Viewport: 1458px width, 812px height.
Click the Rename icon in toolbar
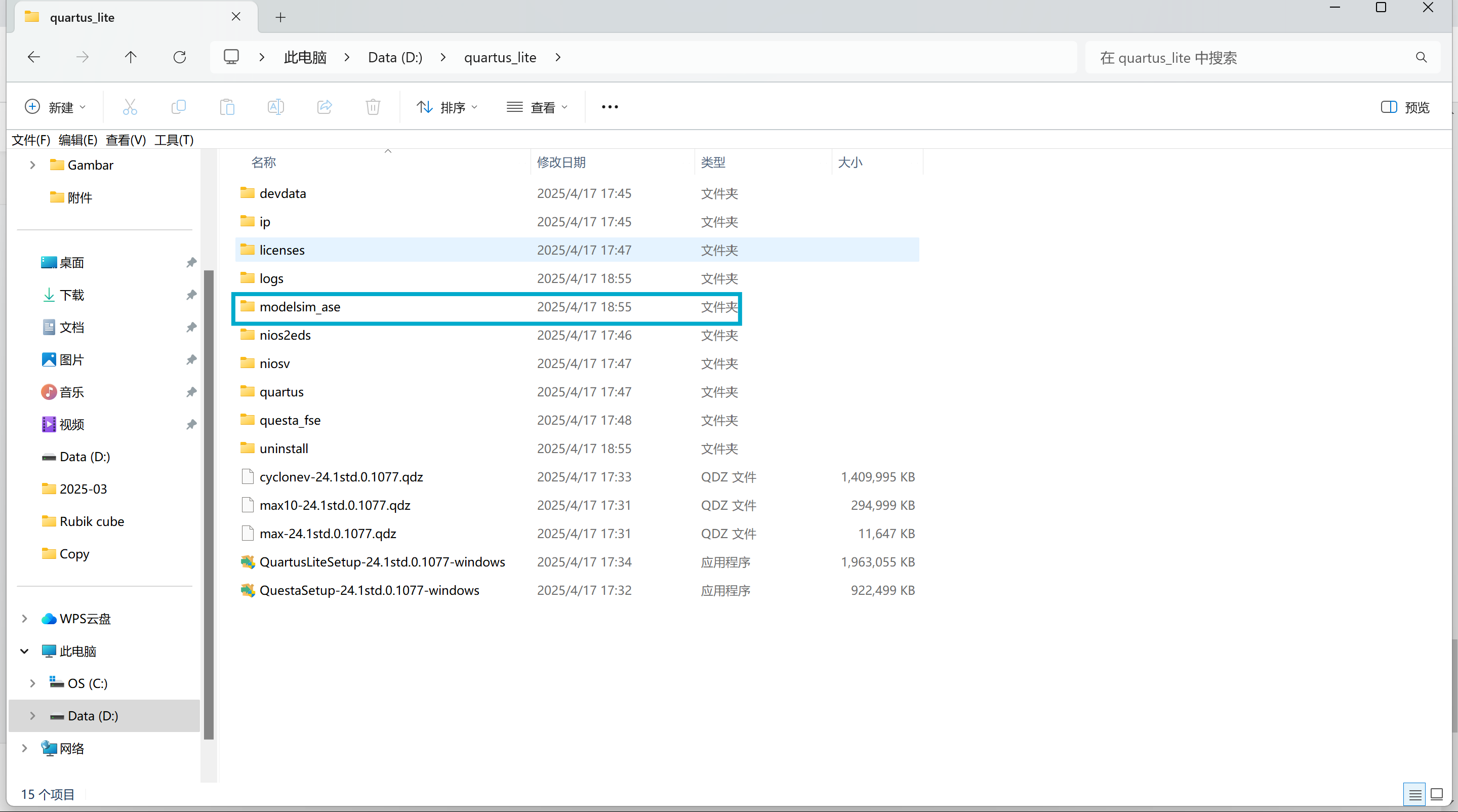pos(275,107)
